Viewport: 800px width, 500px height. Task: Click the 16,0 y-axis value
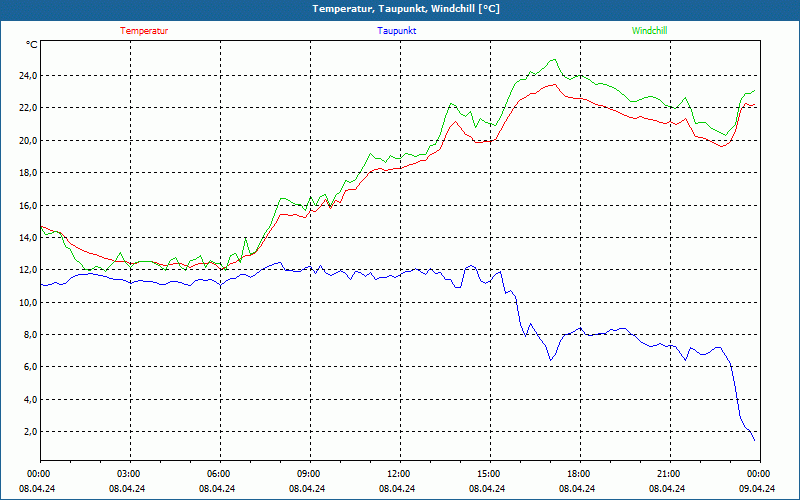(x=27, y=205)
